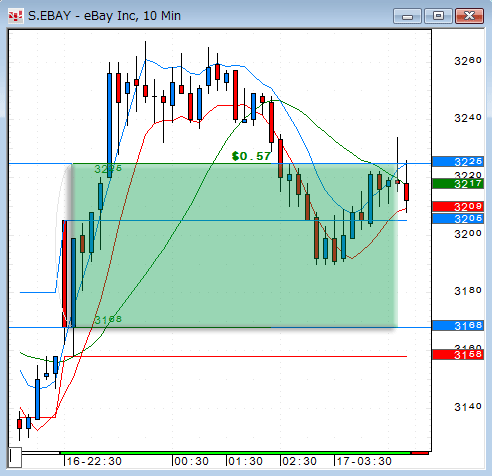The height and width of the screenshot is (476, 492).
Task: Click the chart application icon in title bar
Action: [16, 16]
